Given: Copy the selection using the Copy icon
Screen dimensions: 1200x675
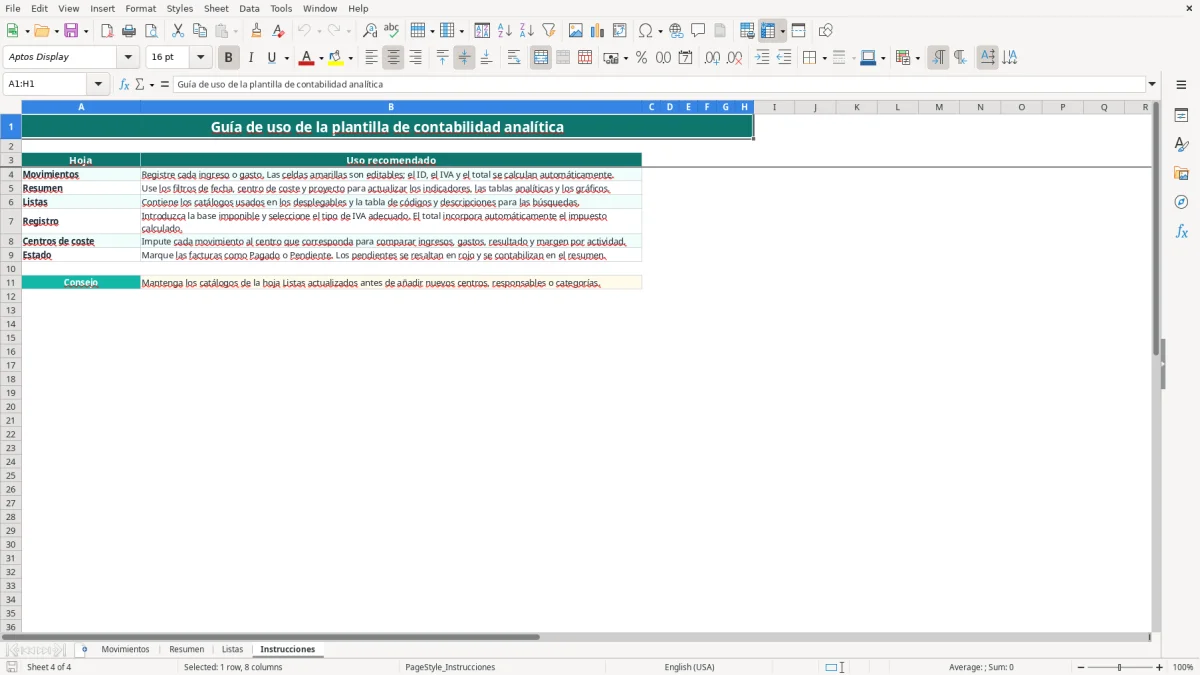Looking at the screenshot, I should coord(200,31).
